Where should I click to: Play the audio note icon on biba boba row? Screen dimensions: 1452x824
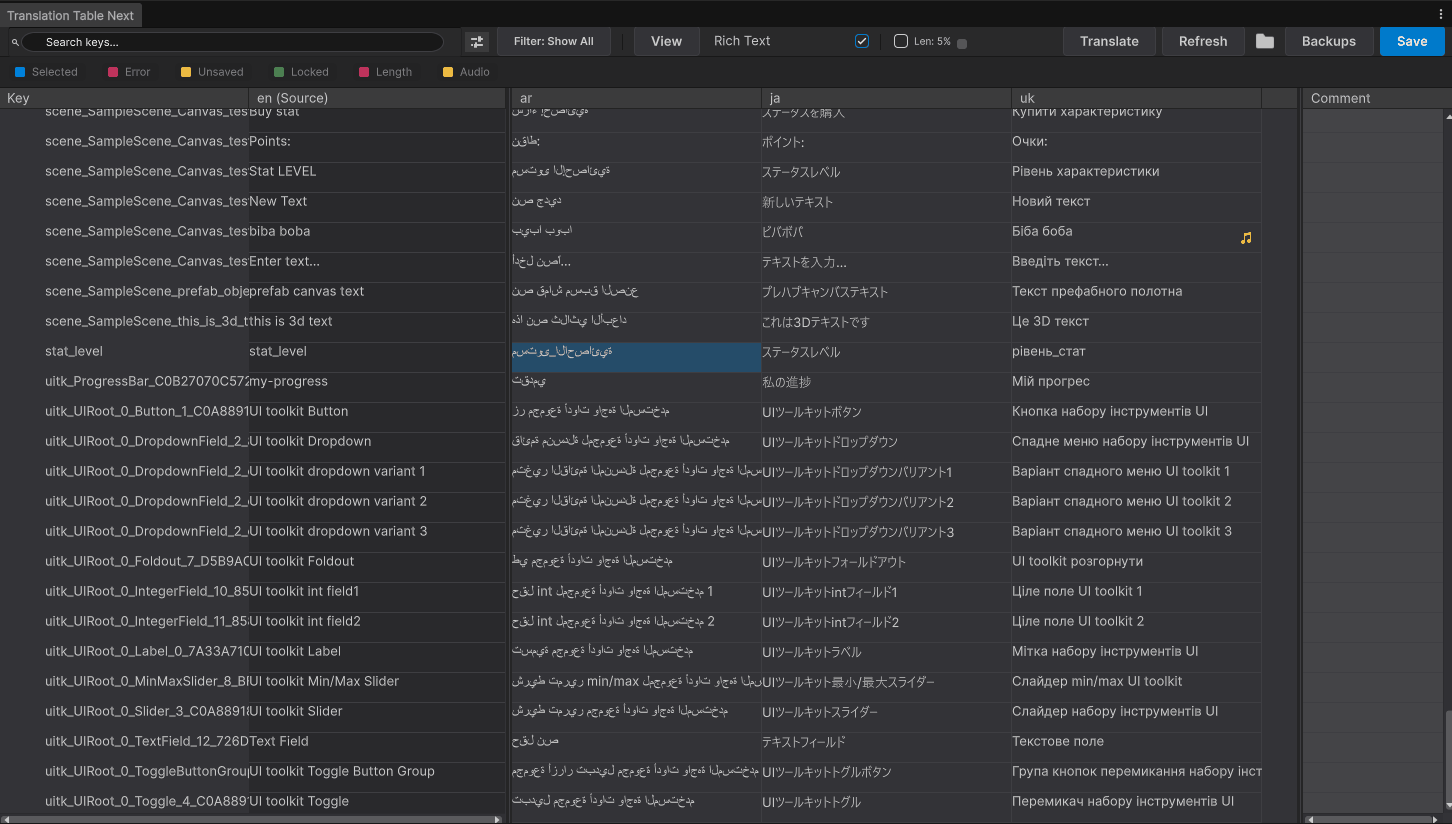point(1246,238)
